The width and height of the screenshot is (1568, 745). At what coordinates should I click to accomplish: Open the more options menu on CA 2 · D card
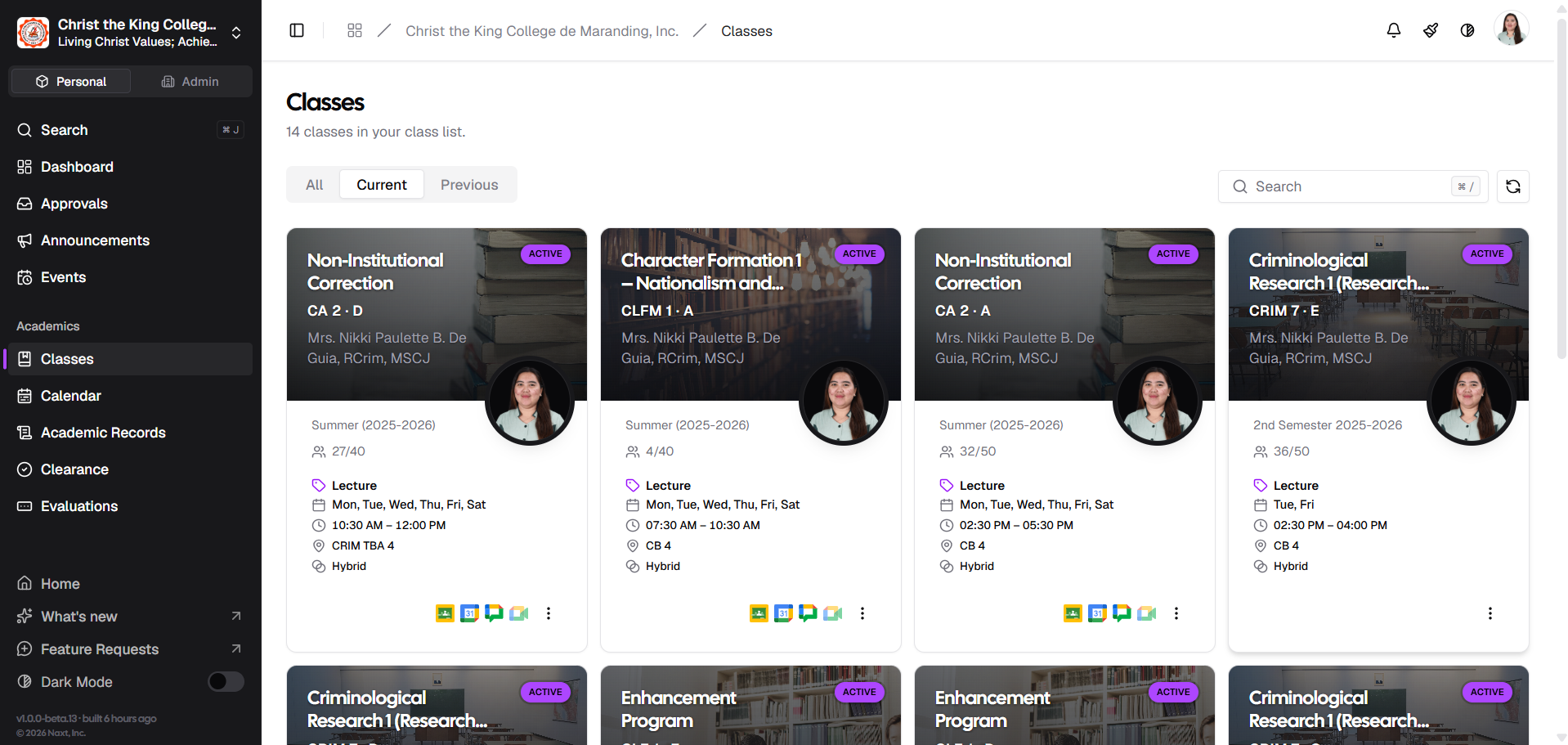click(549, 613)
